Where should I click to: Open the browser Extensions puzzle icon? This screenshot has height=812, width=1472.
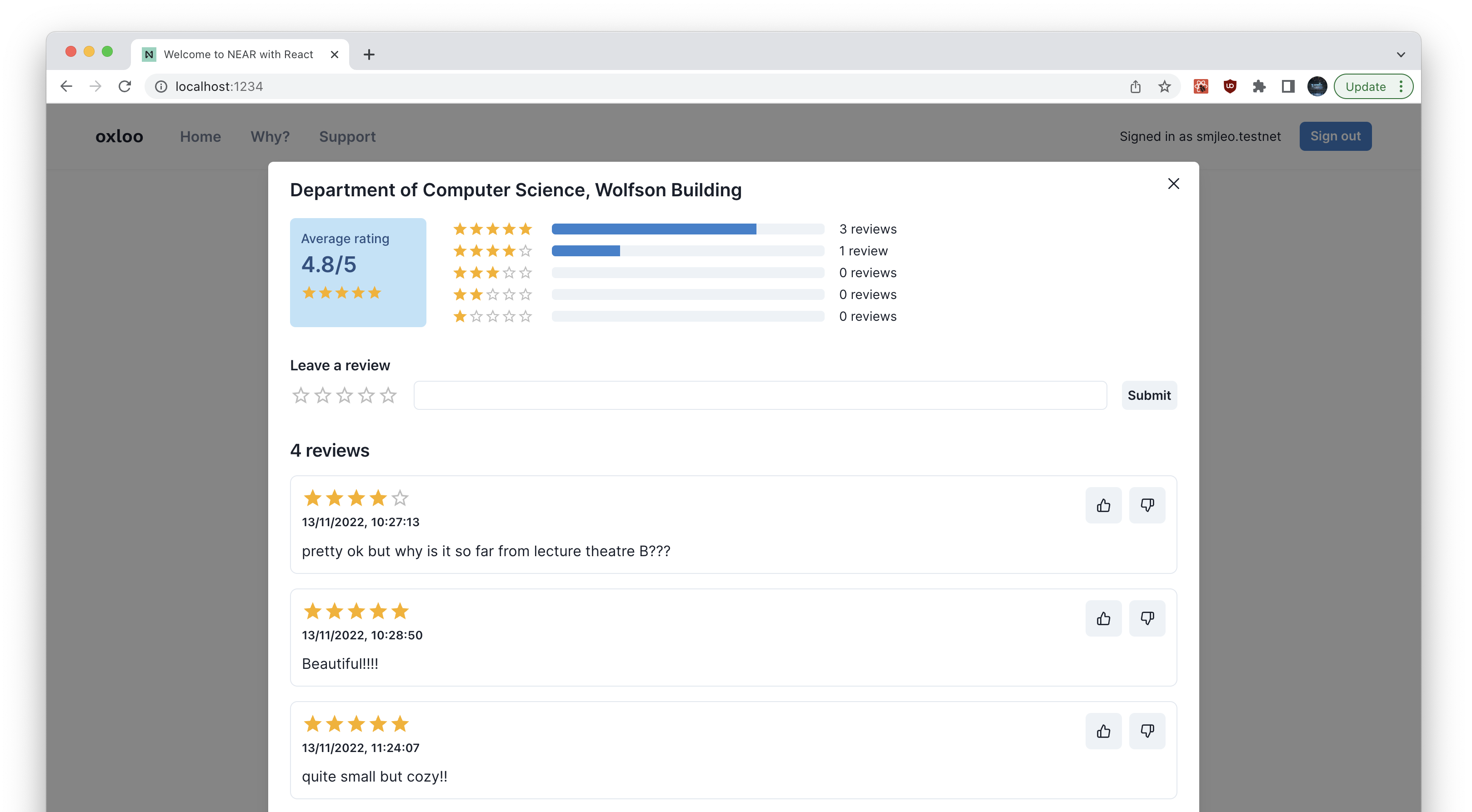[1259, 87]
